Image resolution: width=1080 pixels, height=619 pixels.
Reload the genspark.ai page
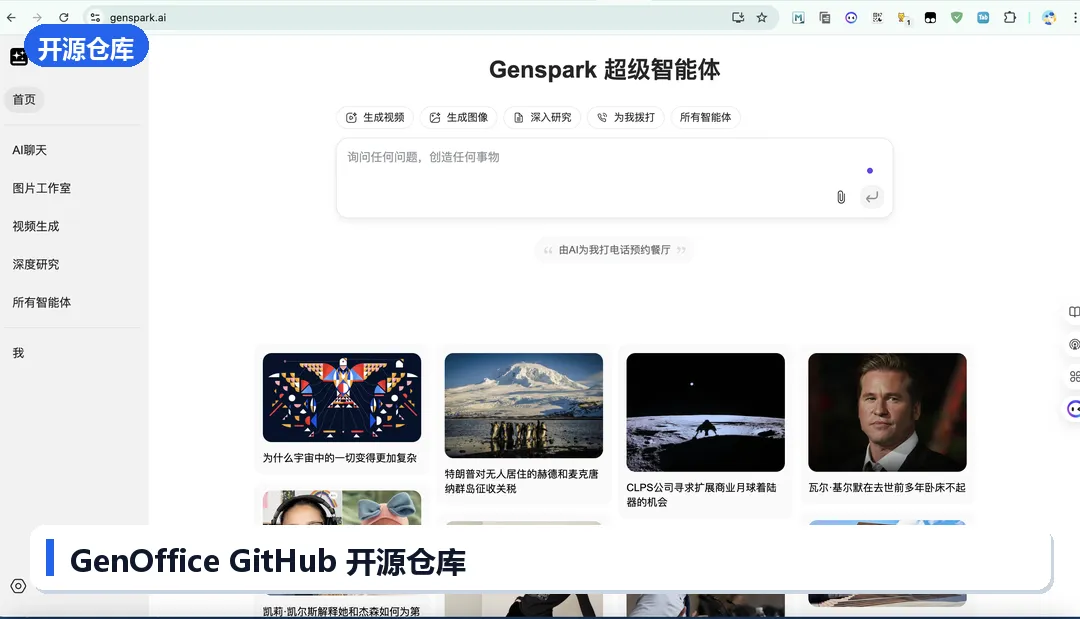[63, 17]
